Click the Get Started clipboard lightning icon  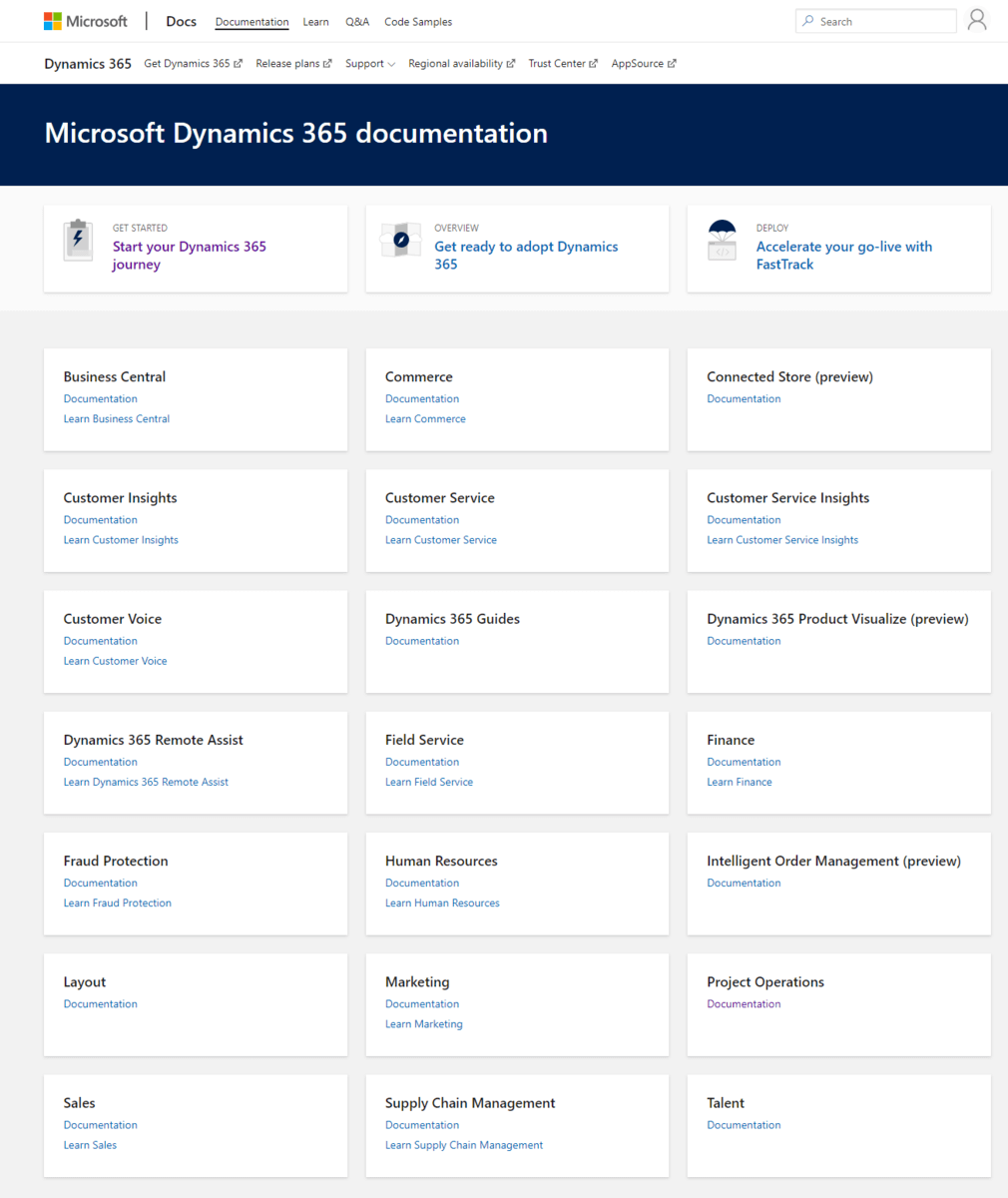(x=78, y=241)
